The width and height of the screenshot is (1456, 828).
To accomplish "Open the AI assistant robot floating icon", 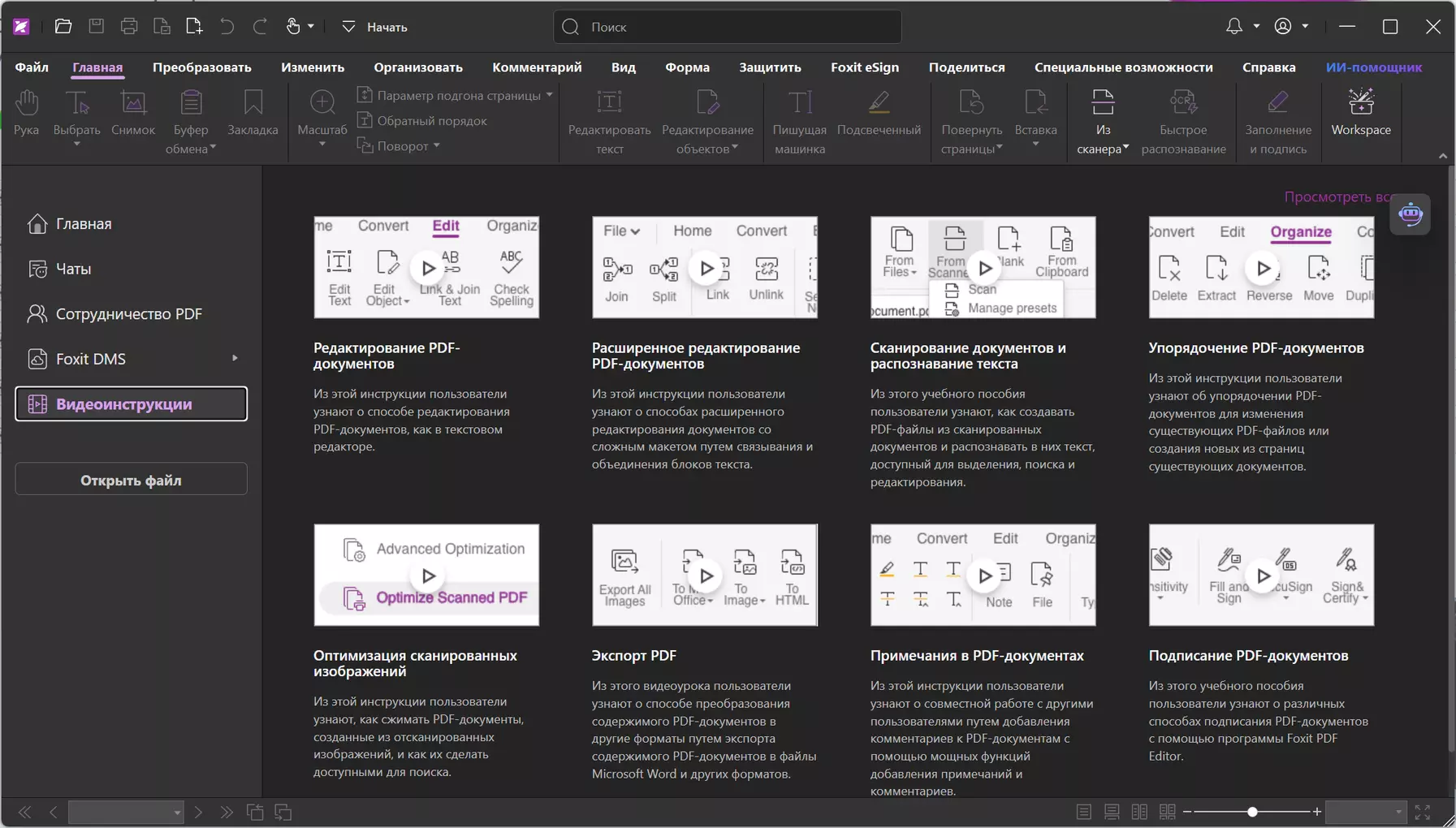I will 1411,214.
